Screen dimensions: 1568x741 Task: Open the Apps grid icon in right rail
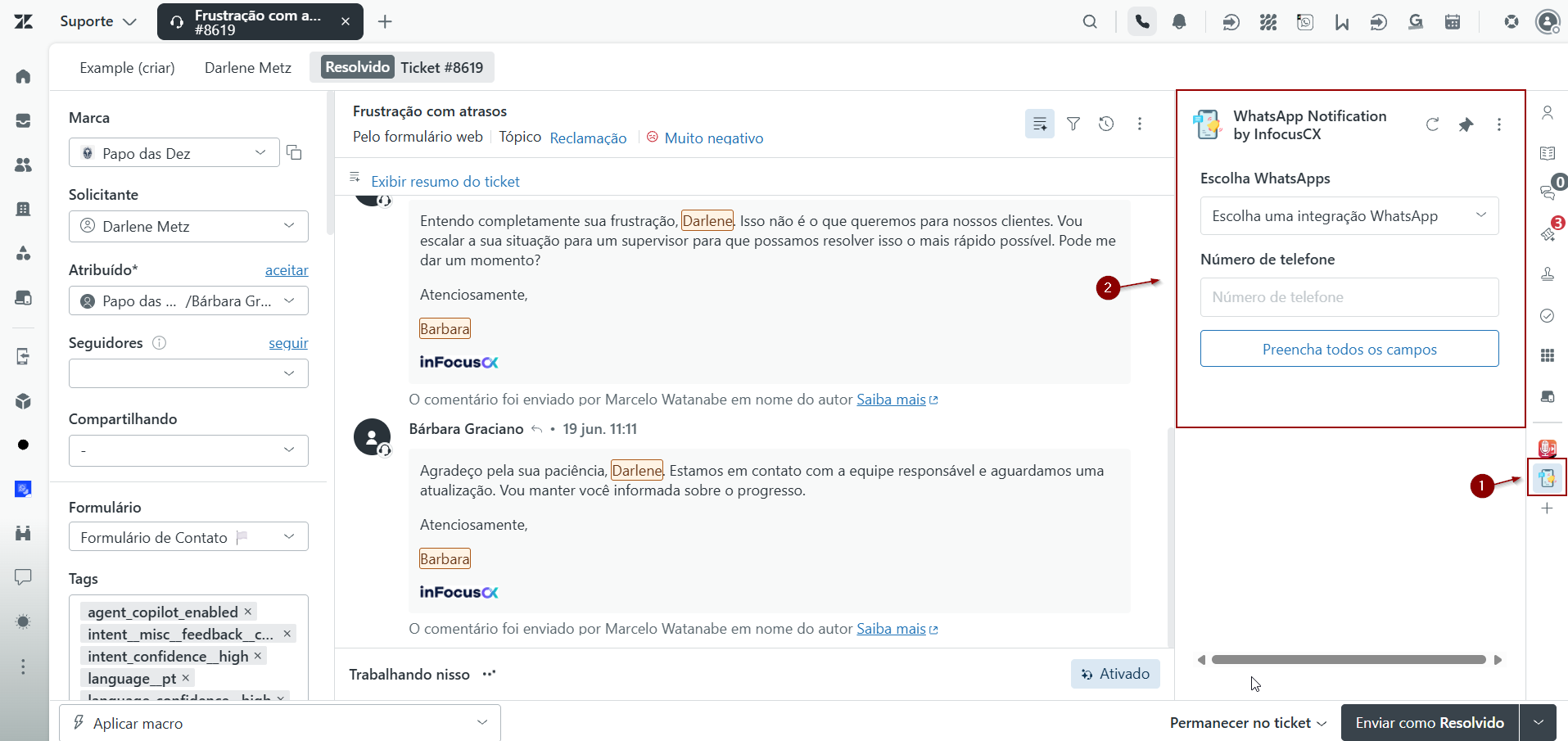click(x=1548, y=355)
